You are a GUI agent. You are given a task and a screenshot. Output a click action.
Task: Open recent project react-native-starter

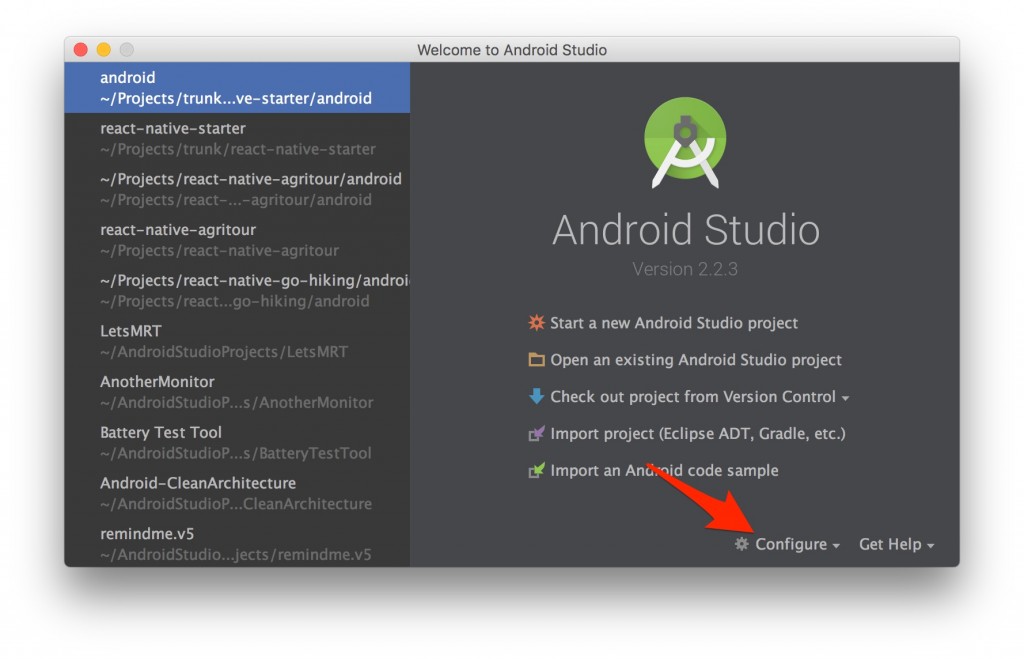pos(237,138)
